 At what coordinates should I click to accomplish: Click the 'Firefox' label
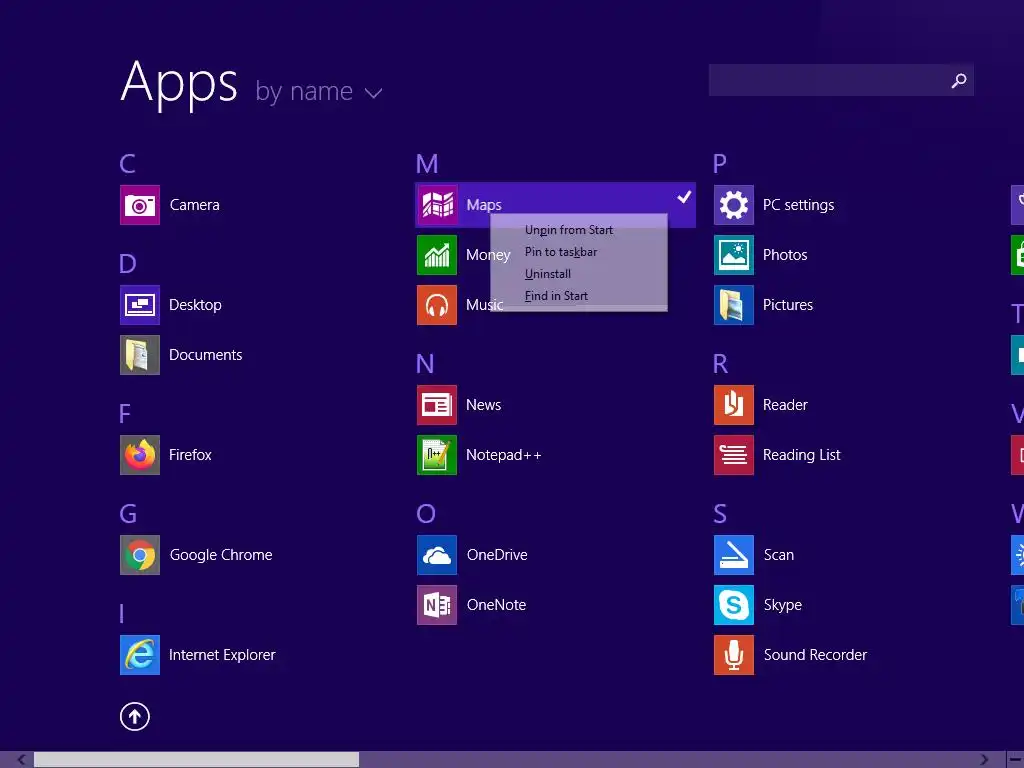click(190, 455)
